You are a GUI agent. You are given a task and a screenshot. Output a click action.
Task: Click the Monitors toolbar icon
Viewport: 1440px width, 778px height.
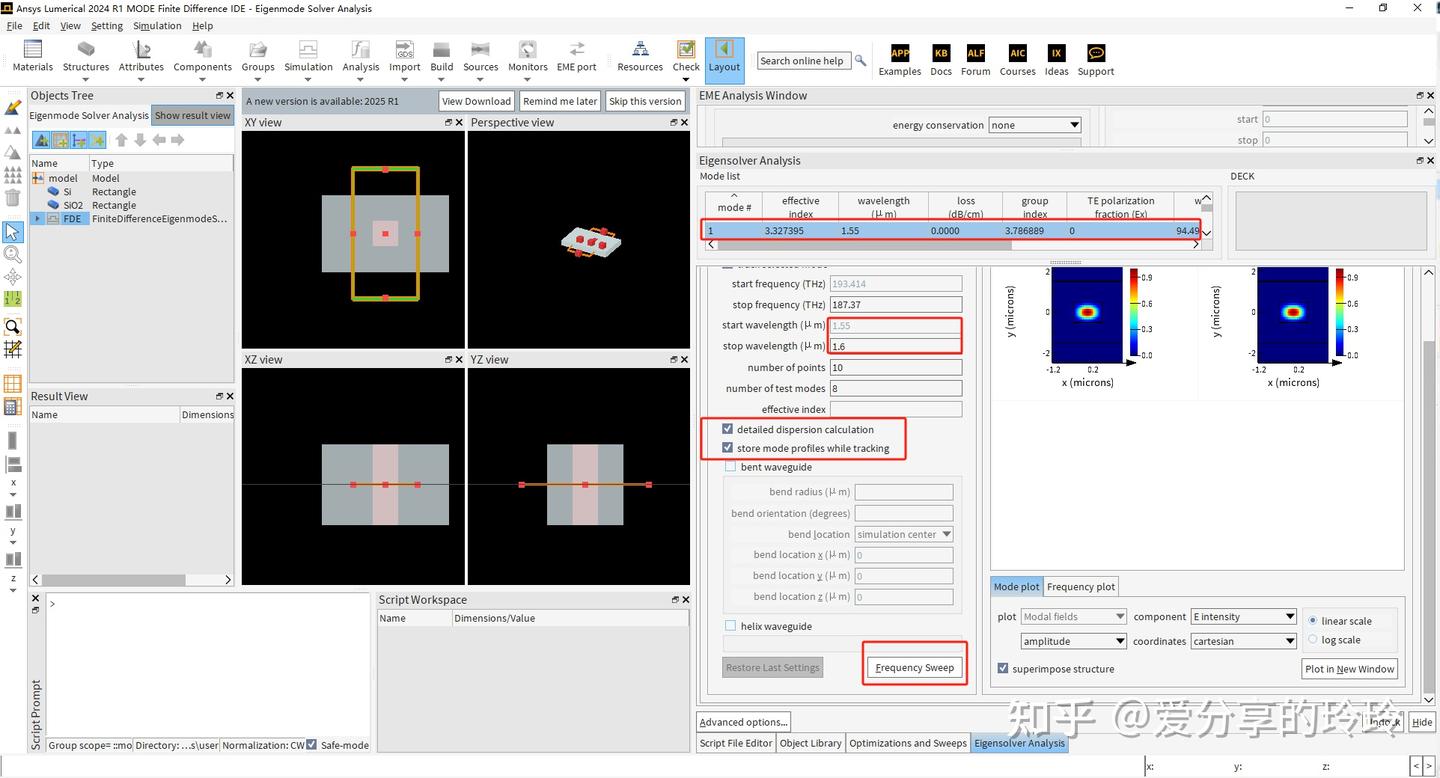(x=527, y=49)
